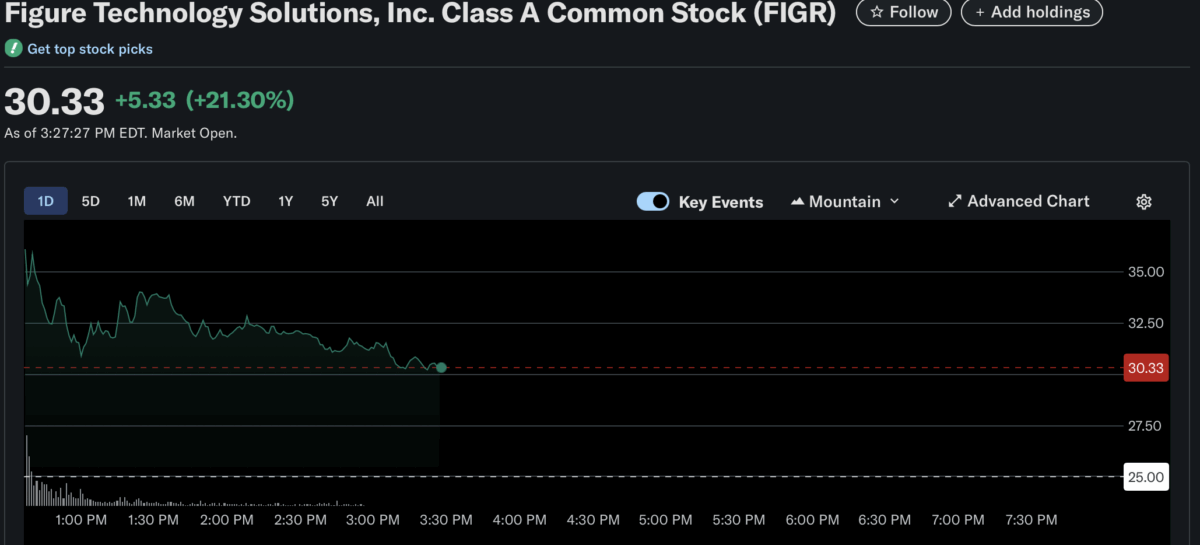The width and height of the screenshot is (1200, 545).
Task: Switch chart to YTD range
Action: [236, 201]
